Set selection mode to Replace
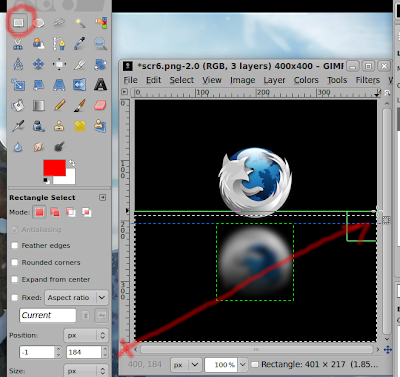 (x=39, y=212)
